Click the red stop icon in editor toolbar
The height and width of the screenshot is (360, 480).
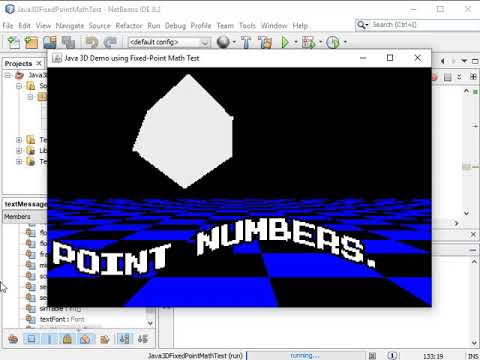pos(435,77)
